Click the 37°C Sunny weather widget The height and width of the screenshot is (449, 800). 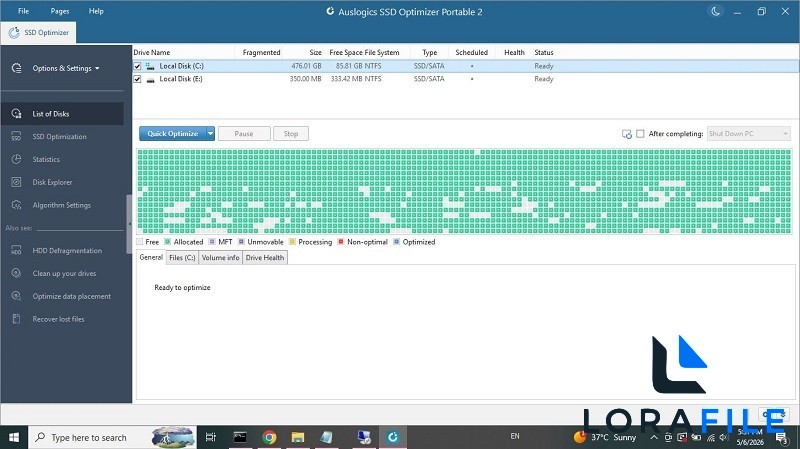tap(605, 437)
